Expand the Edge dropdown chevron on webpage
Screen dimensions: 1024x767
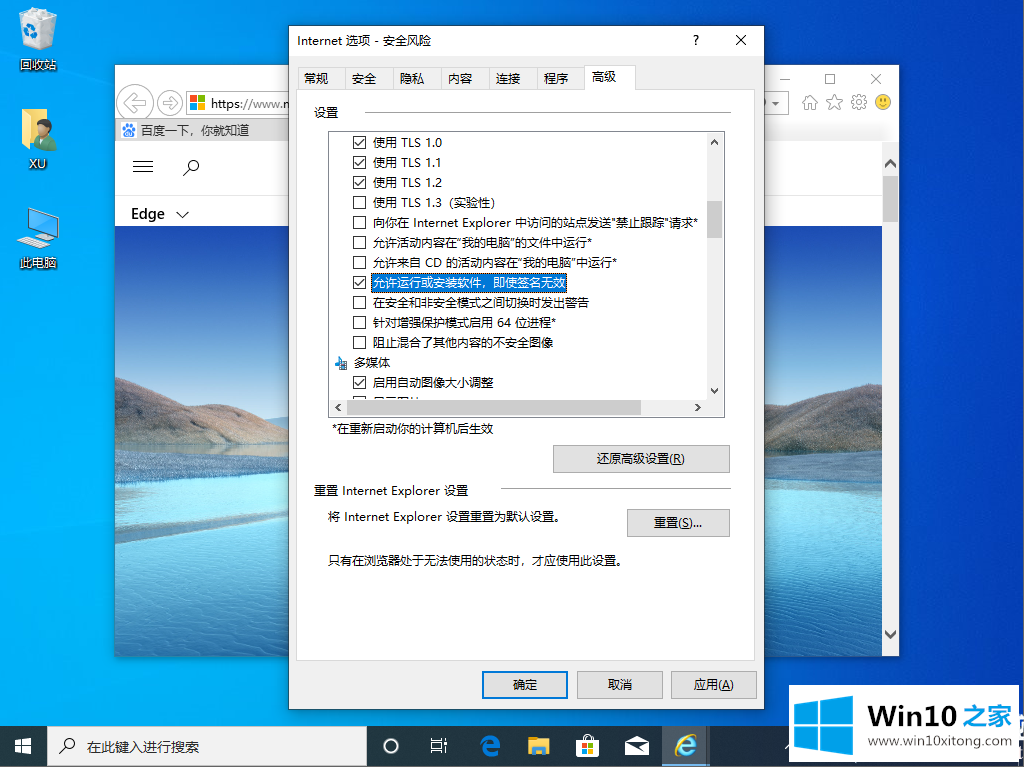click(x=183, y=214)
